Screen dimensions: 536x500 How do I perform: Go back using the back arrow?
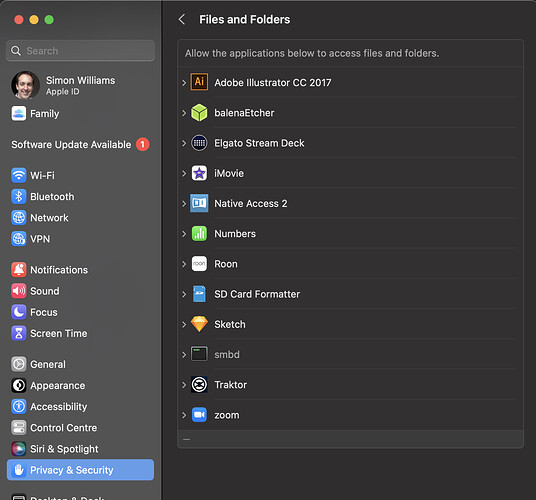(182, 19)
